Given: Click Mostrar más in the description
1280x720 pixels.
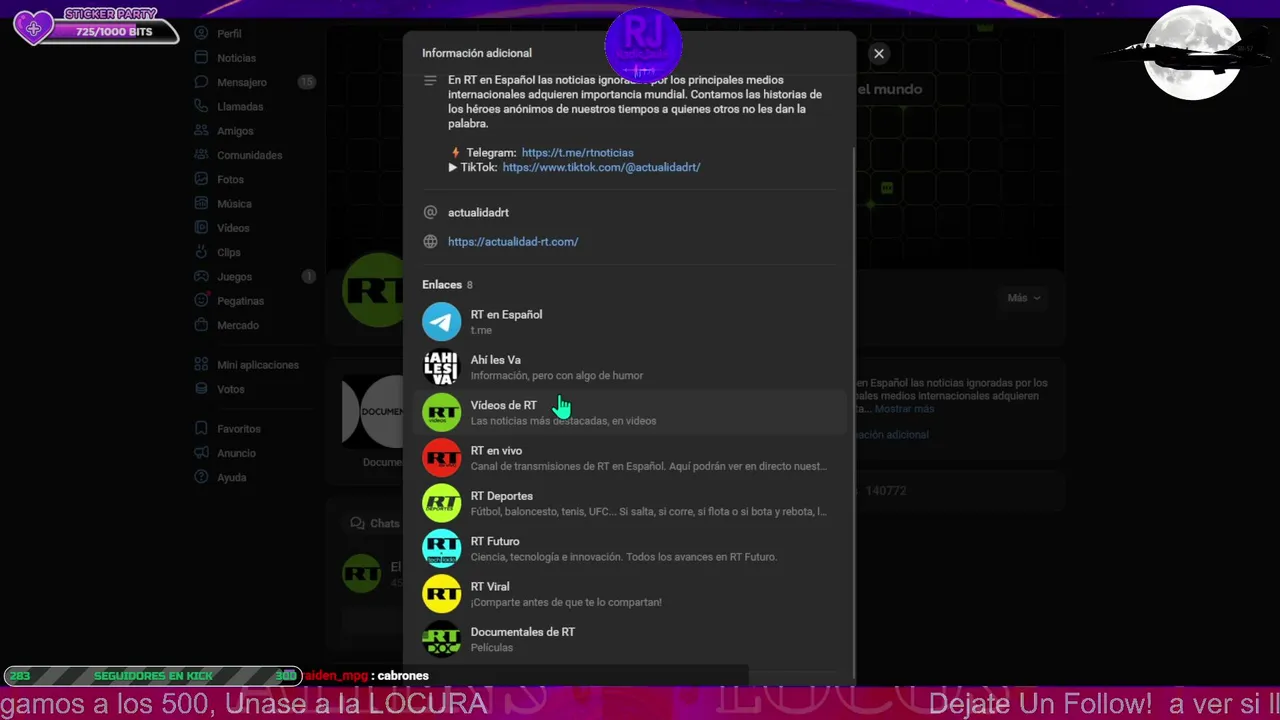Looking at the screenshot, I should tap(904, 409).
